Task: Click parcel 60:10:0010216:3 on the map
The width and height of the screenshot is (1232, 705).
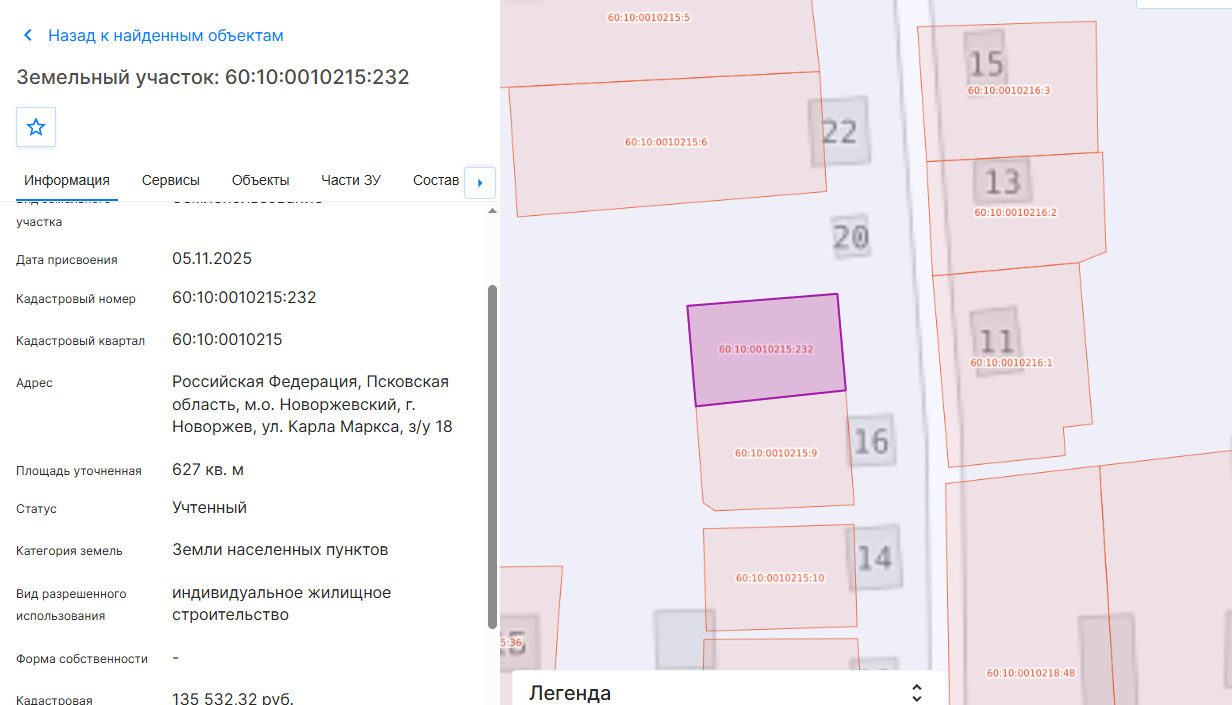Action: point(1008,90)
